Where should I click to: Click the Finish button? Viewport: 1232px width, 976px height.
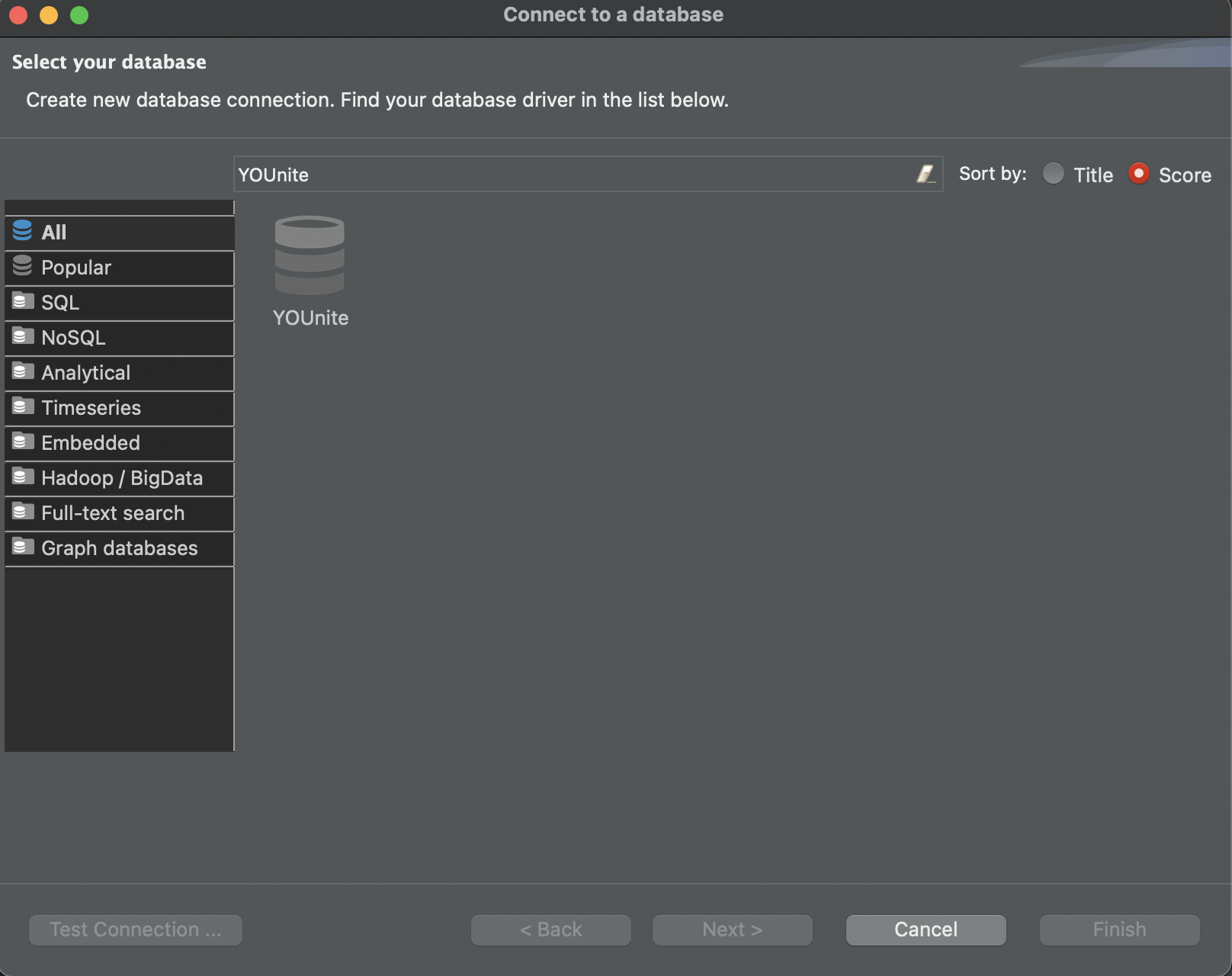click(1119, 929)
